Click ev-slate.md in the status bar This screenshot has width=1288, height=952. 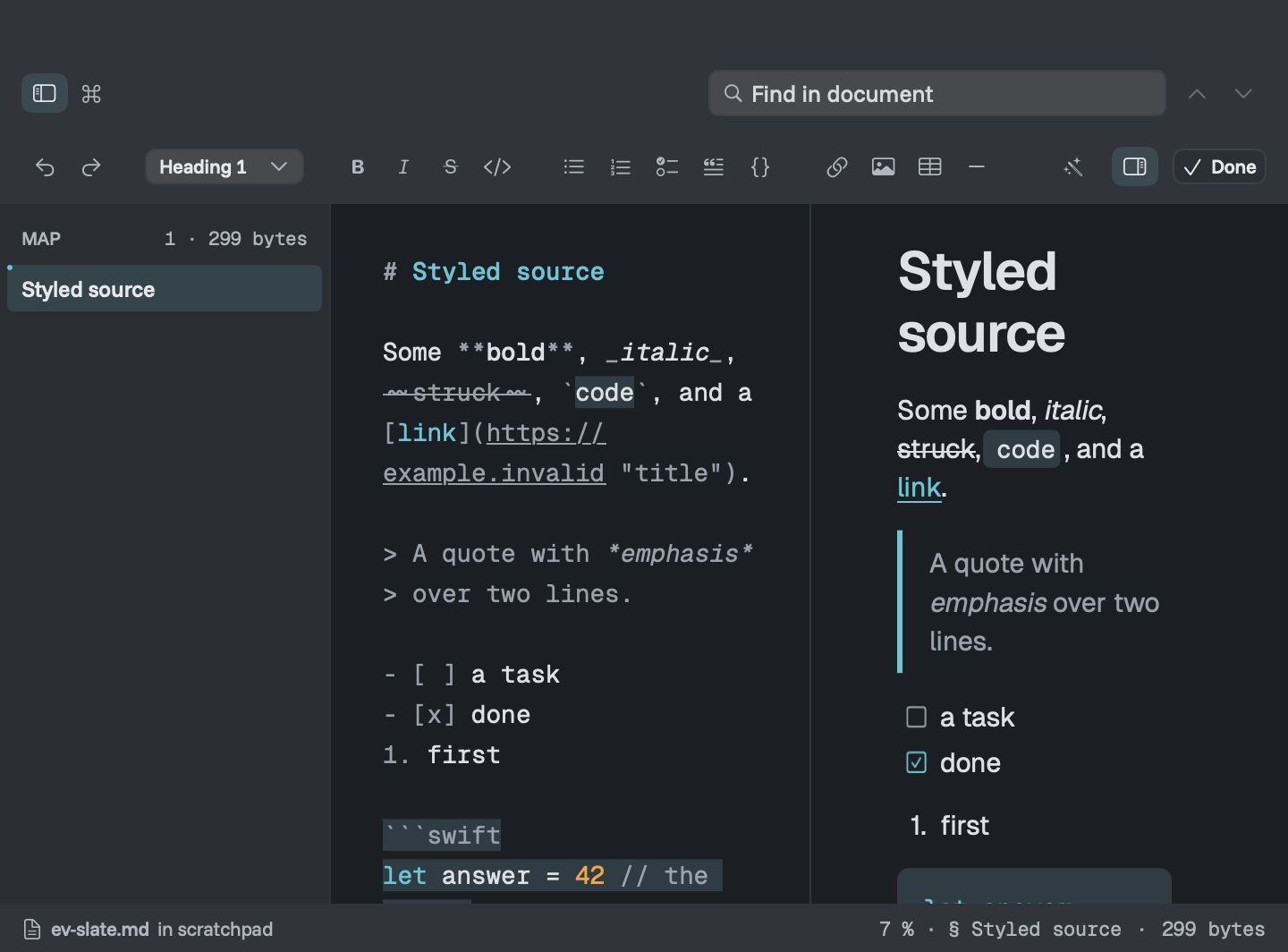tap(100, 930)
